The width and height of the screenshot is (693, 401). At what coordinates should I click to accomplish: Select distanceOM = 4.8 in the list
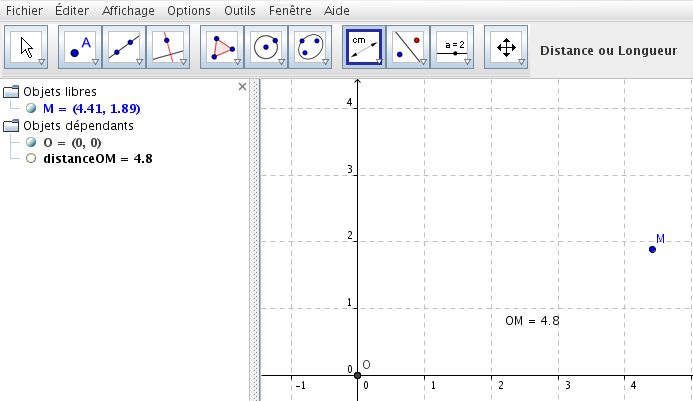point(98,158)
